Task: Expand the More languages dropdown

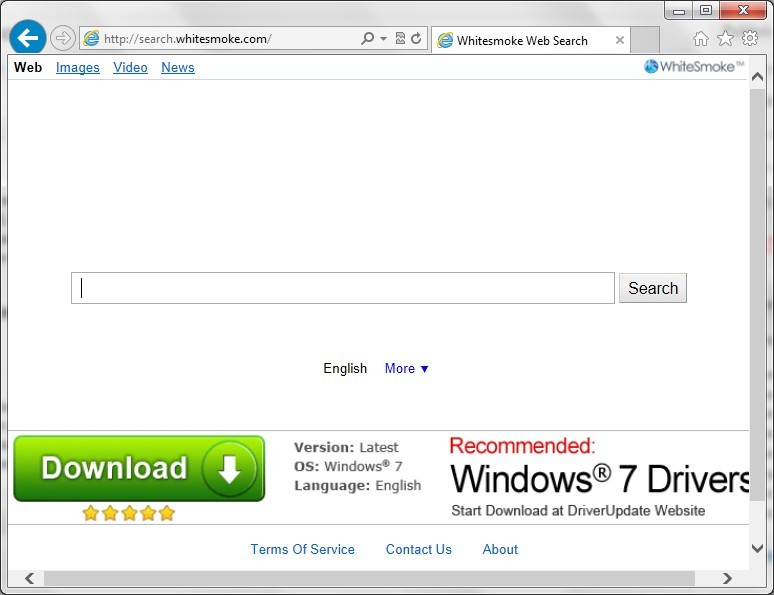Action: coord(406,368)
